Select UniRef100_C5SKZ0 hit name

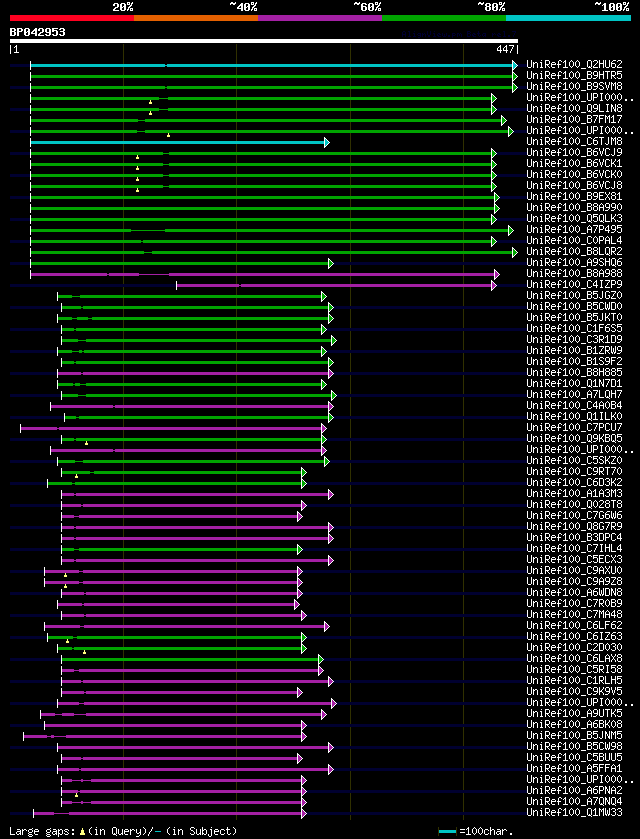tap(574, 461)
